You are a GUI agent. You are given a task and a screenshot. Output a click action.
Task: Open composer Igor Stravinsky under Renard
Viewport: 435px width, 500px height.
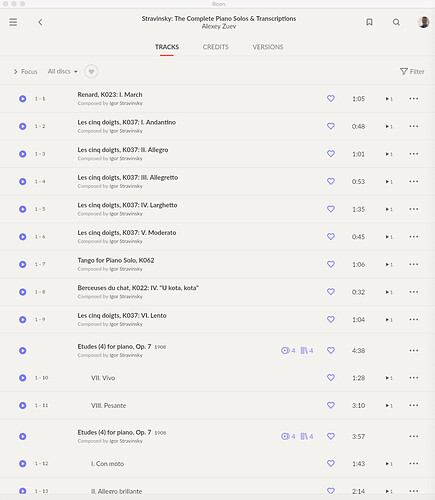point(126,103)
